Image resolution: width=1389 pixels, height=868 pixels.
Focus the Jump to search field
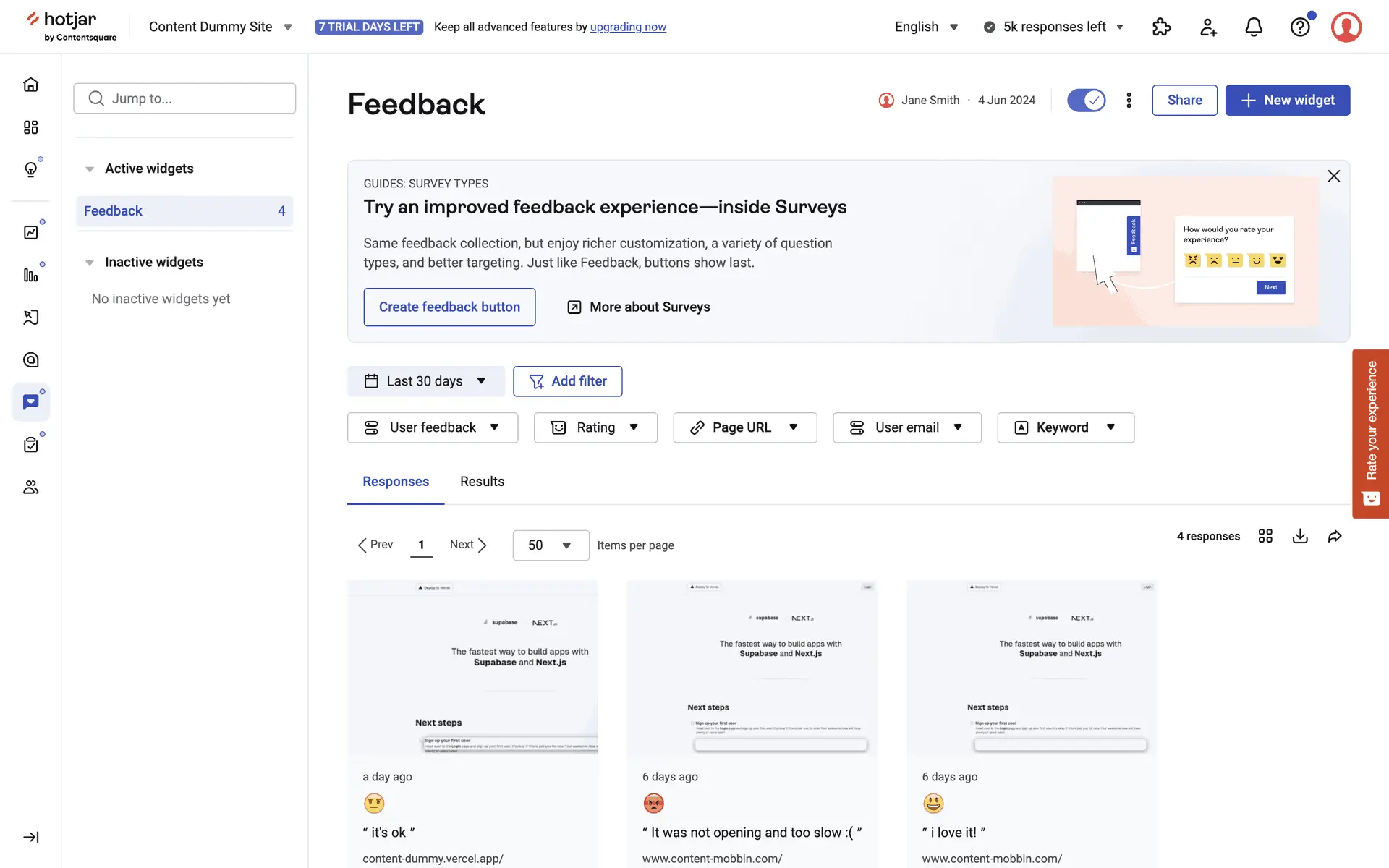point(184,98)
